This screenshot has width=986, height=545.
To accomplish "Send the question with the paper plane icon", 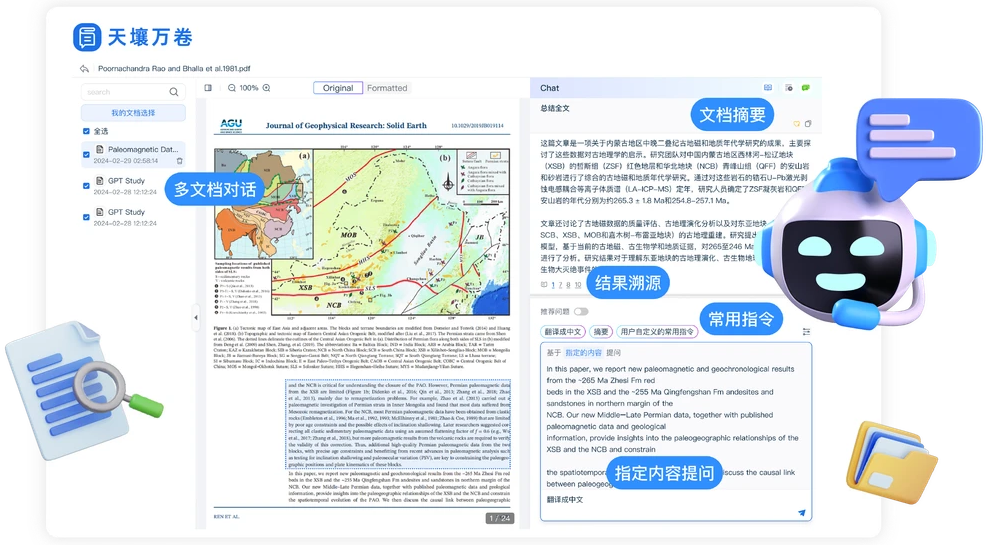I will (801, 512).
